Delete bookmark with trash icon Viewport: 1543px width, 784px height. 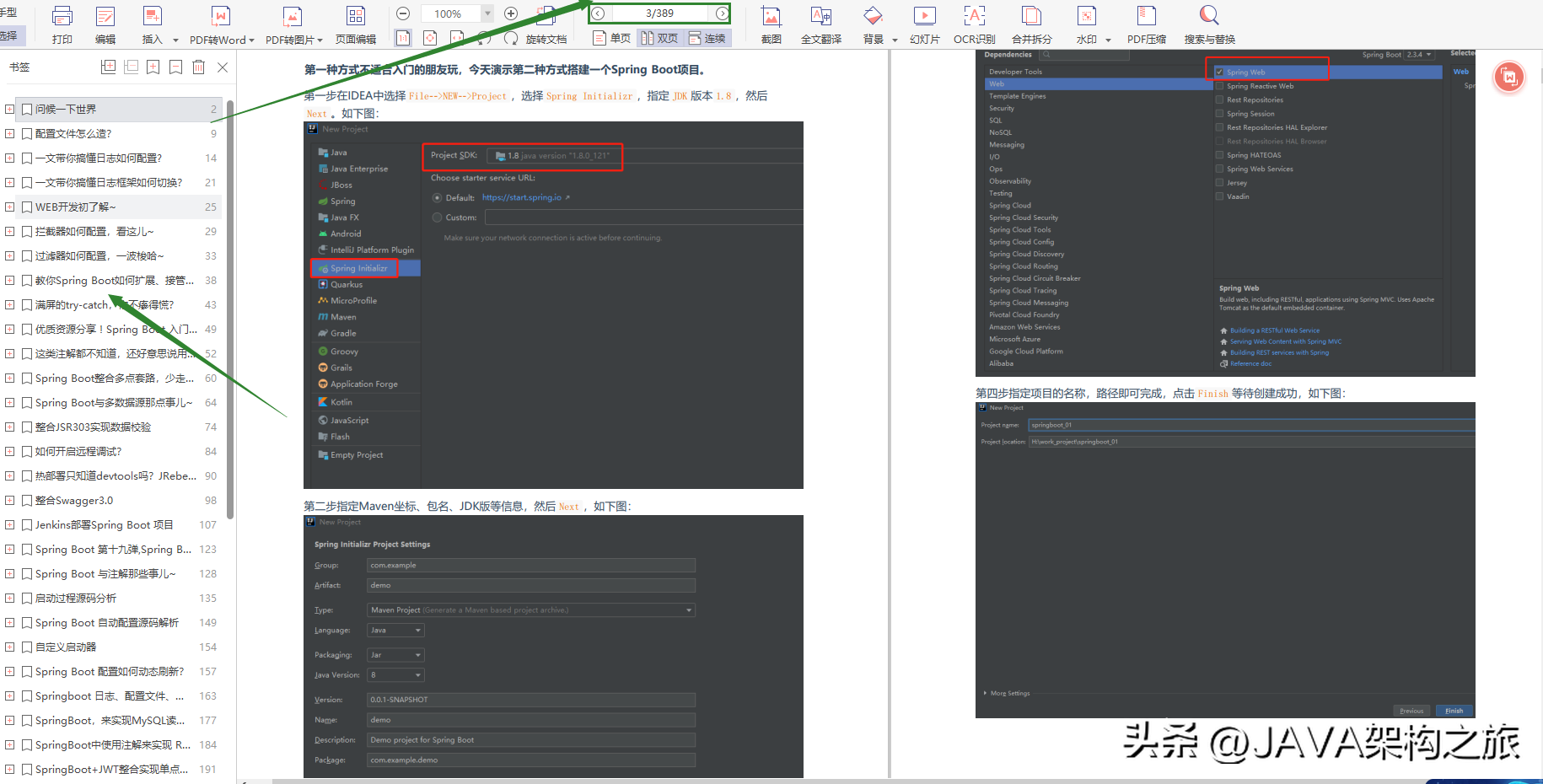click(198, 67)
